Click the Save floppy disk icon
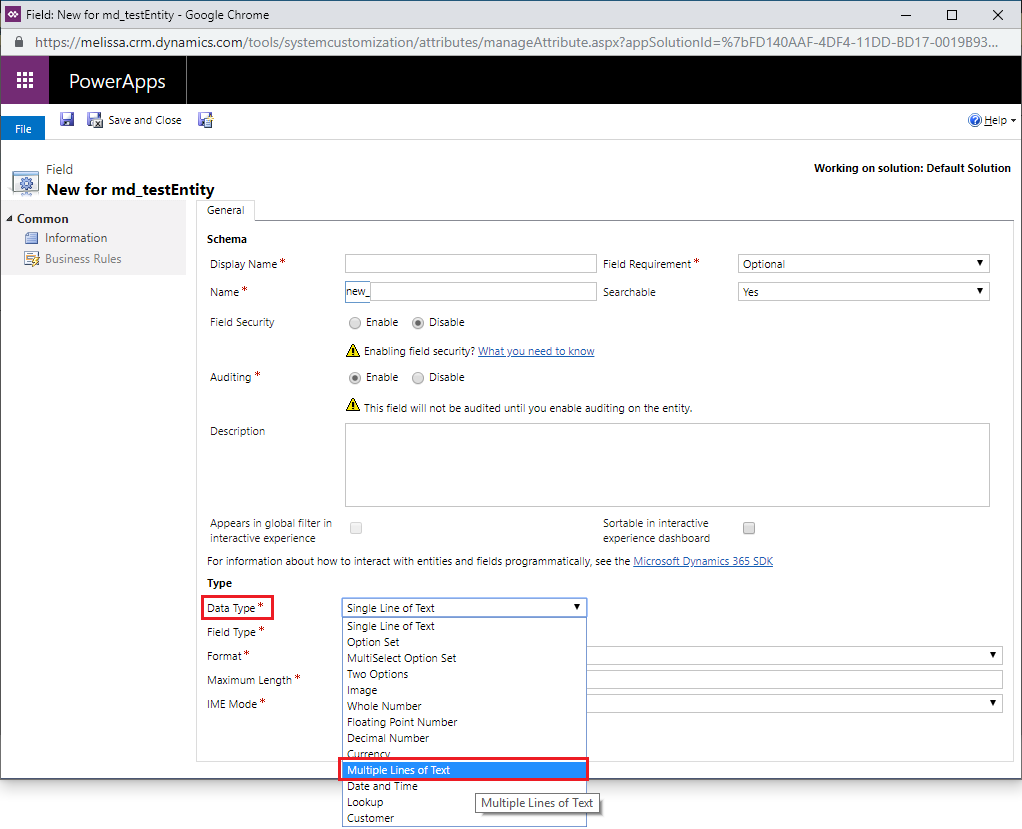Image resolution: width=1022 pixels, height=829 pixels. coord(67,120)
